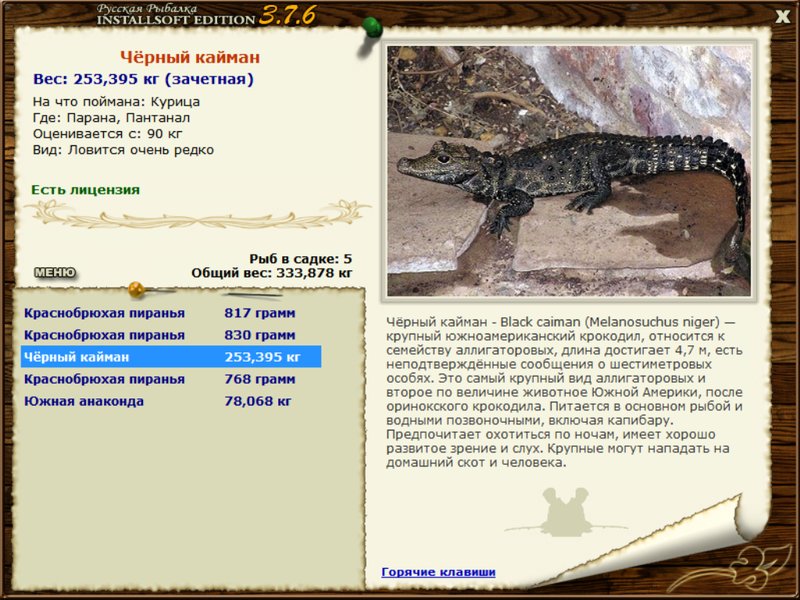Select the Краснобрюхая пиранья 768 грамм row

pyautogui.click(x=171, y=379)
